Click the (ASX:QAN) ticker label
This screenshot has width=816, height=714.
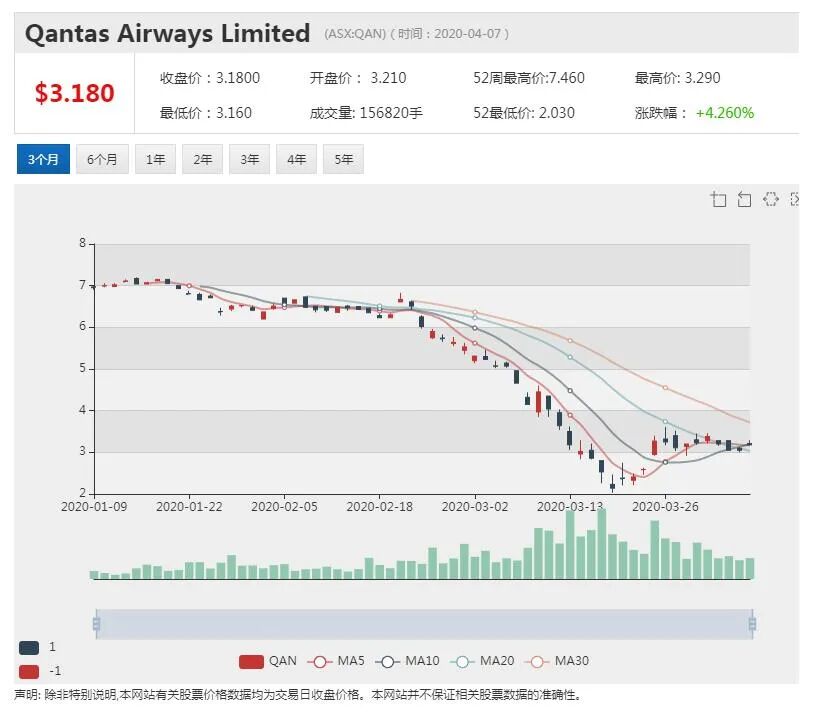pyautogui.click(x=355, y=34)
